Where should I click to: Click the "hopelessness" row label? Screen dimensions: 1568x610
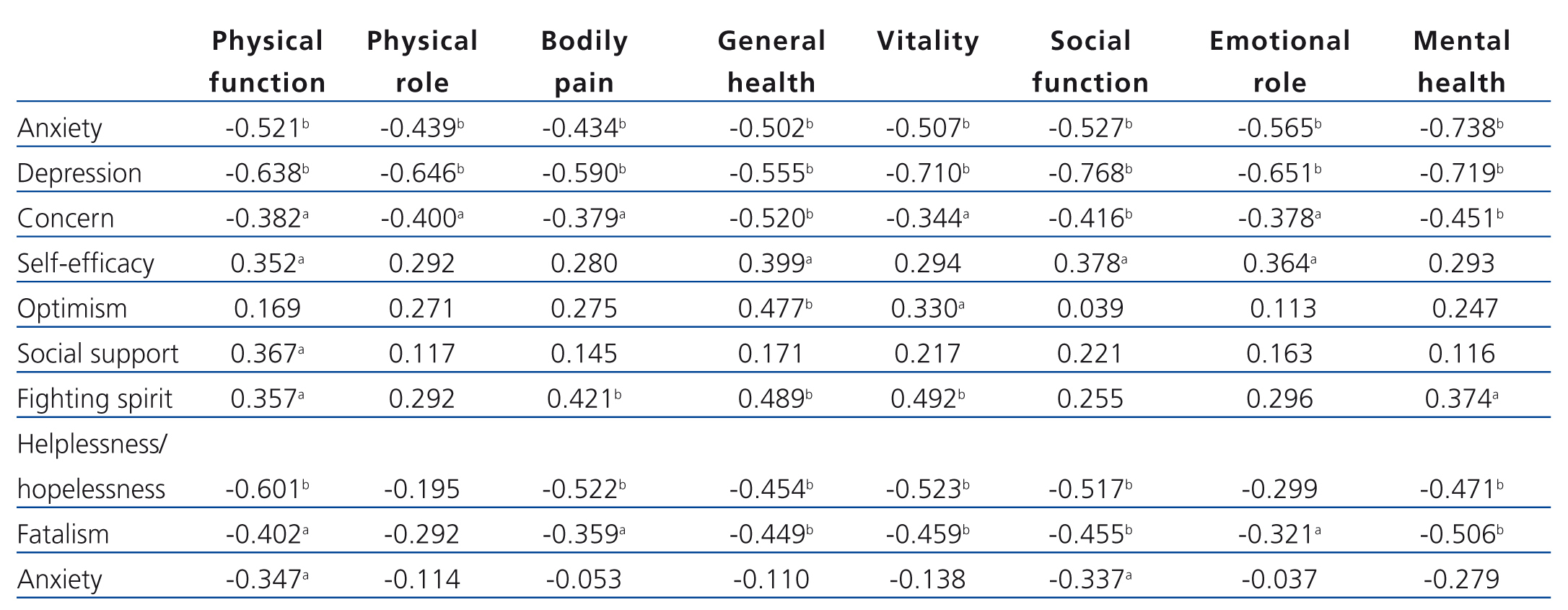91,489
